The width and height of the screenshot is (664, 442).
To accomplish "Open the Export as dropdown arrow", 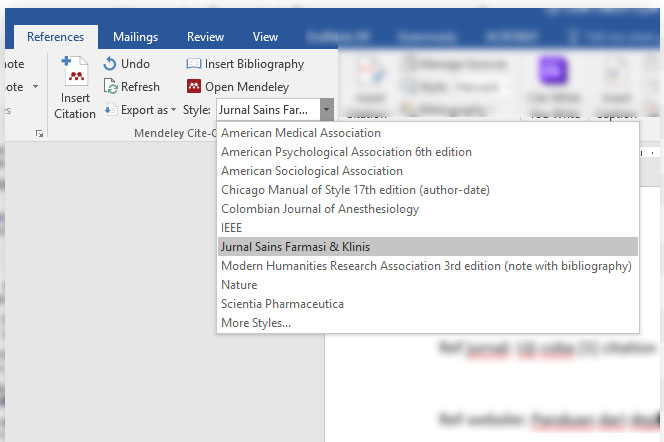I will pyautogui.click(x=173, y=110).
